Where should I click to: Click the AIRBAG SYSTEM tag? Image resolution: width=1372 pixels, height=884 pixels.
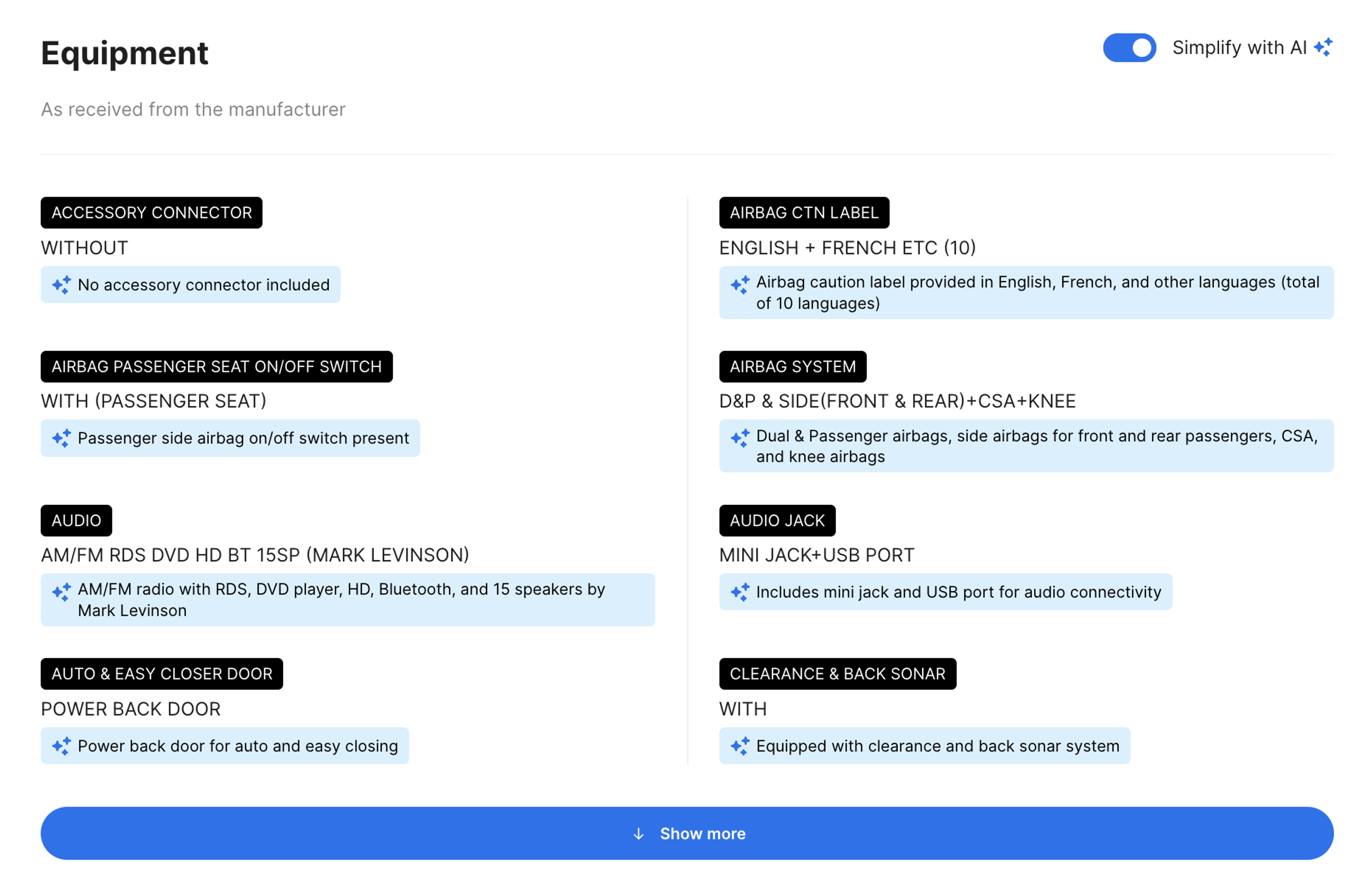(792, 366)
